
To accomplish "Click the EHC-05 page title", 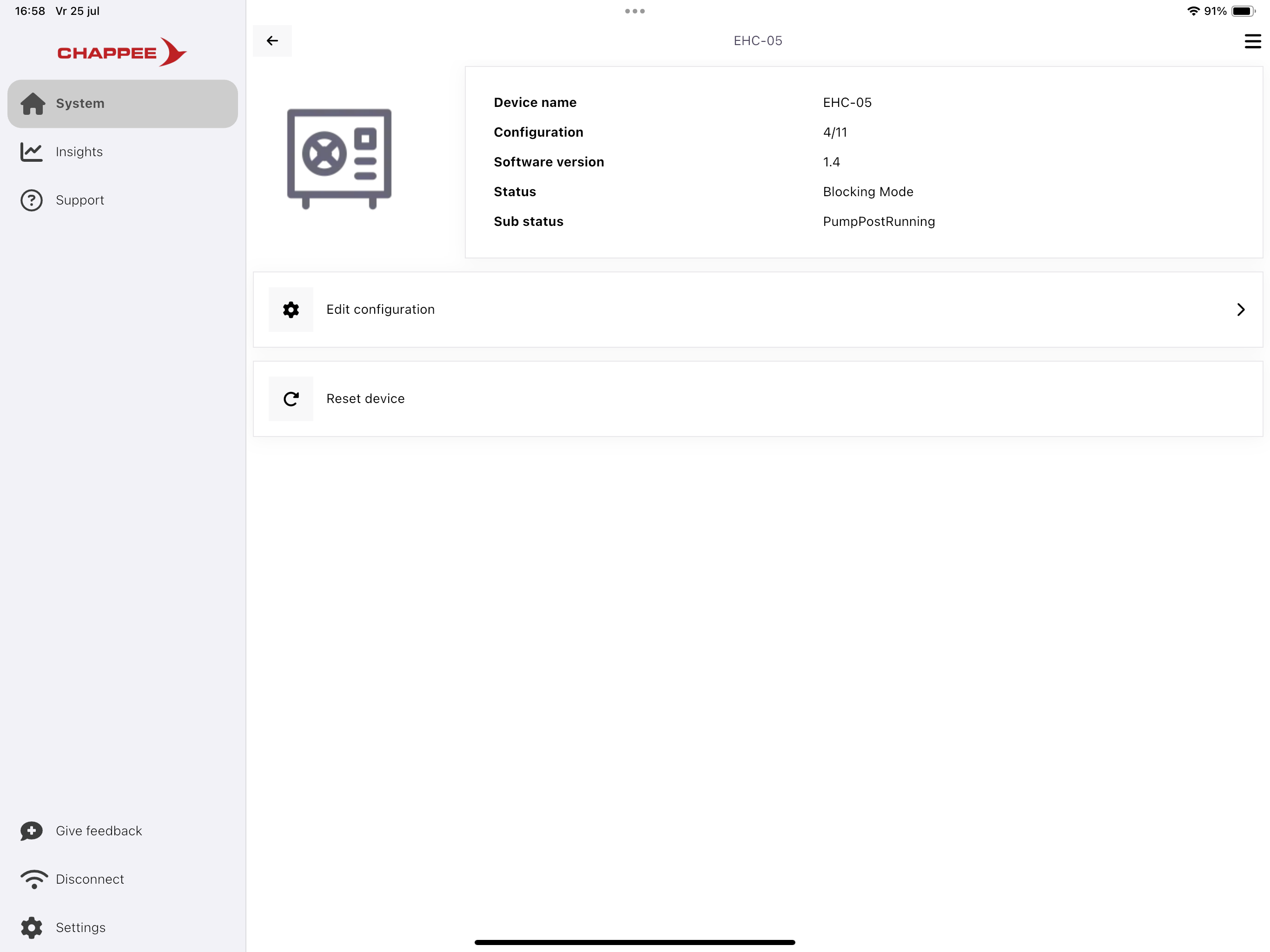I will [x=758, y=41].
